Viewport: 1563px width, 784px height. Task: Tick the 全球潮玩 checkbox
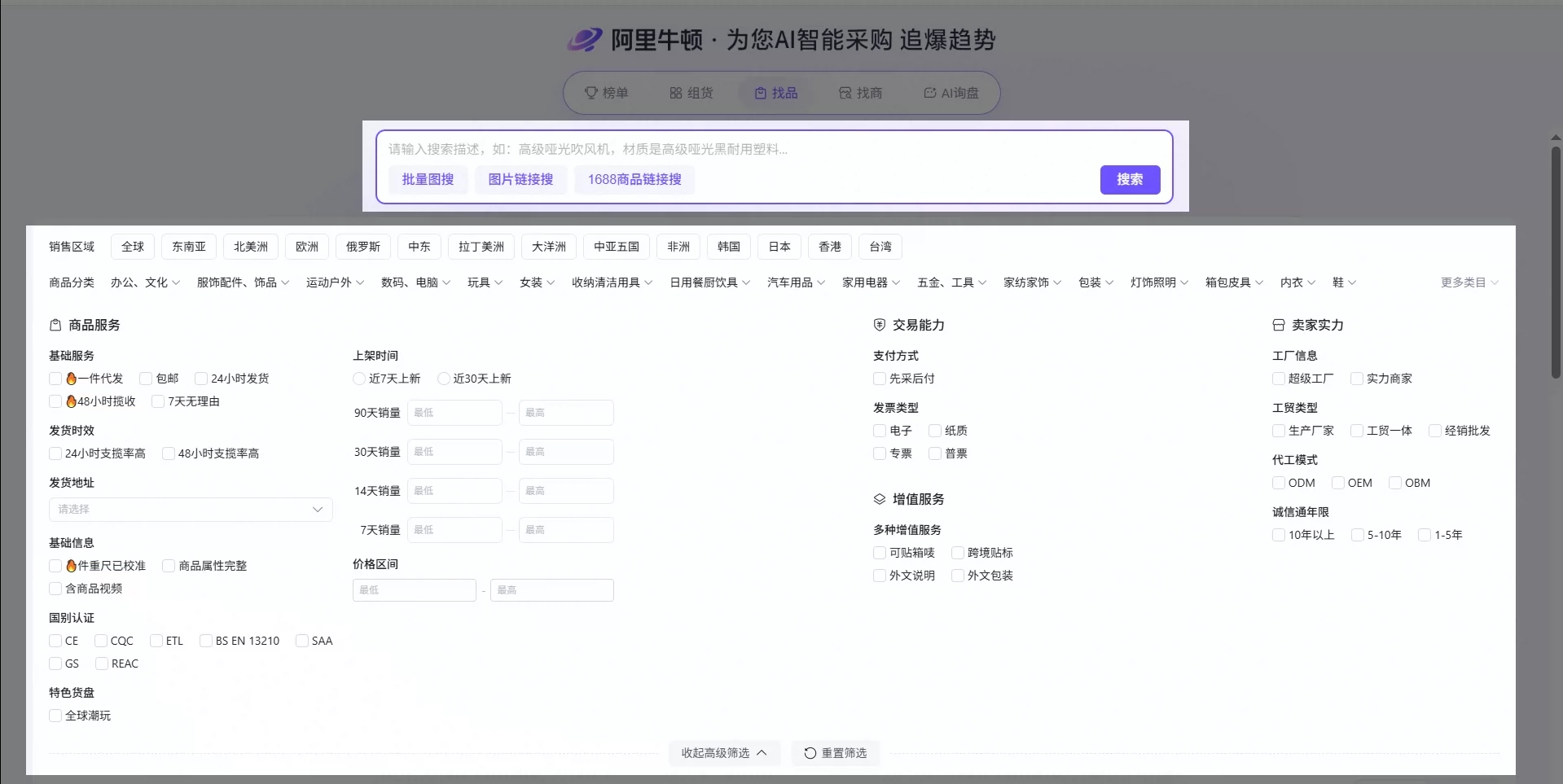55,716
